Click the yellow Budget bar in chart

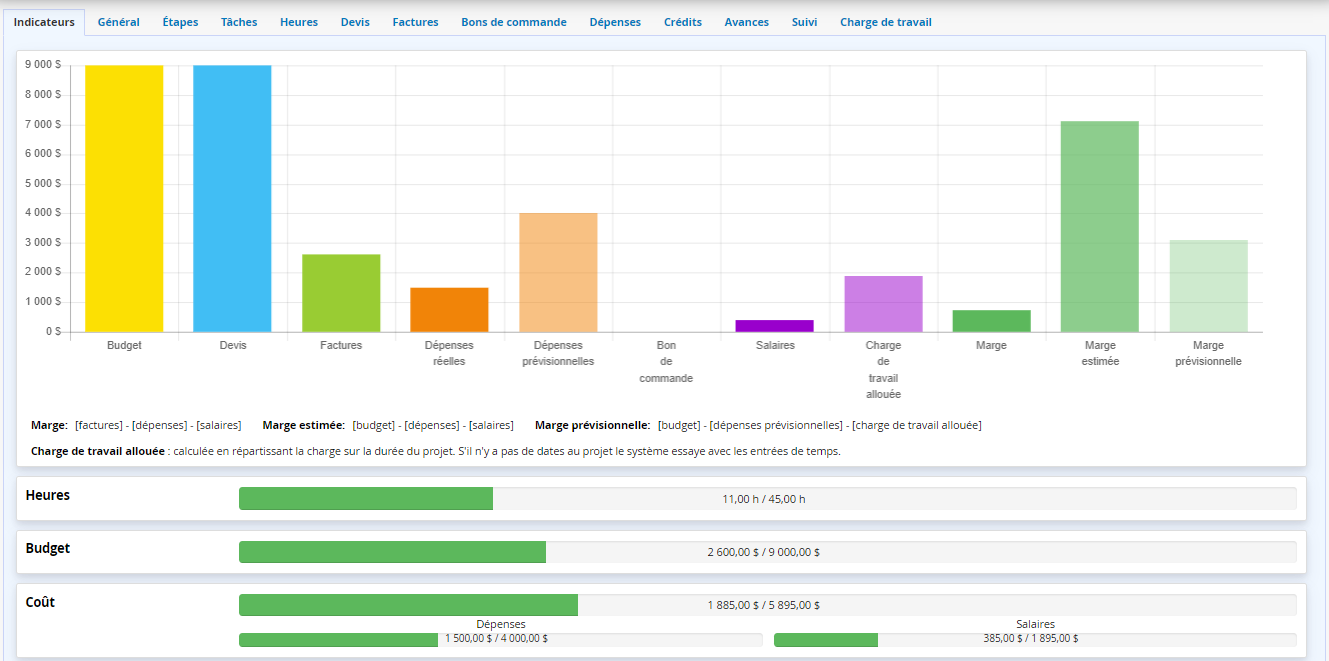(x=124, y=200)
